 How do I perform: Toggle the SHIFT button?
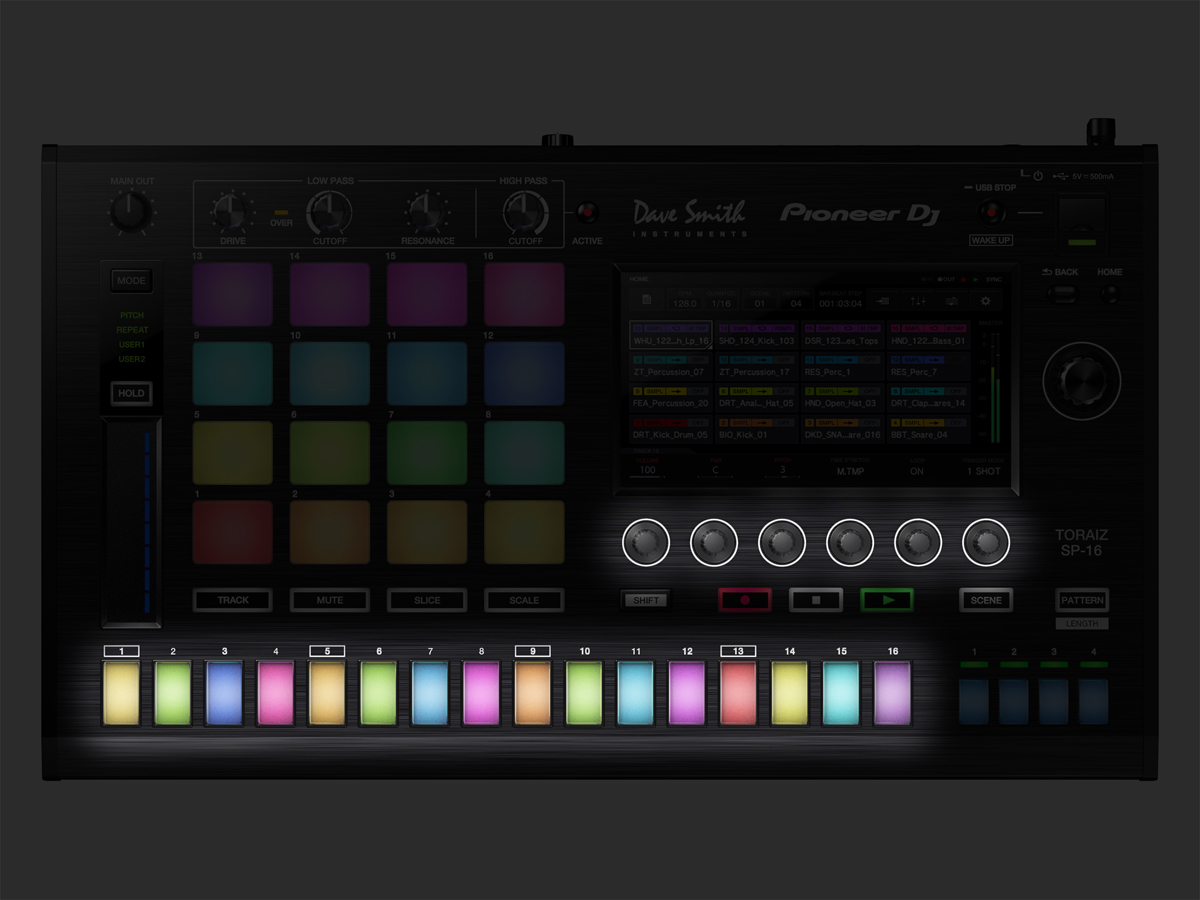645,600
